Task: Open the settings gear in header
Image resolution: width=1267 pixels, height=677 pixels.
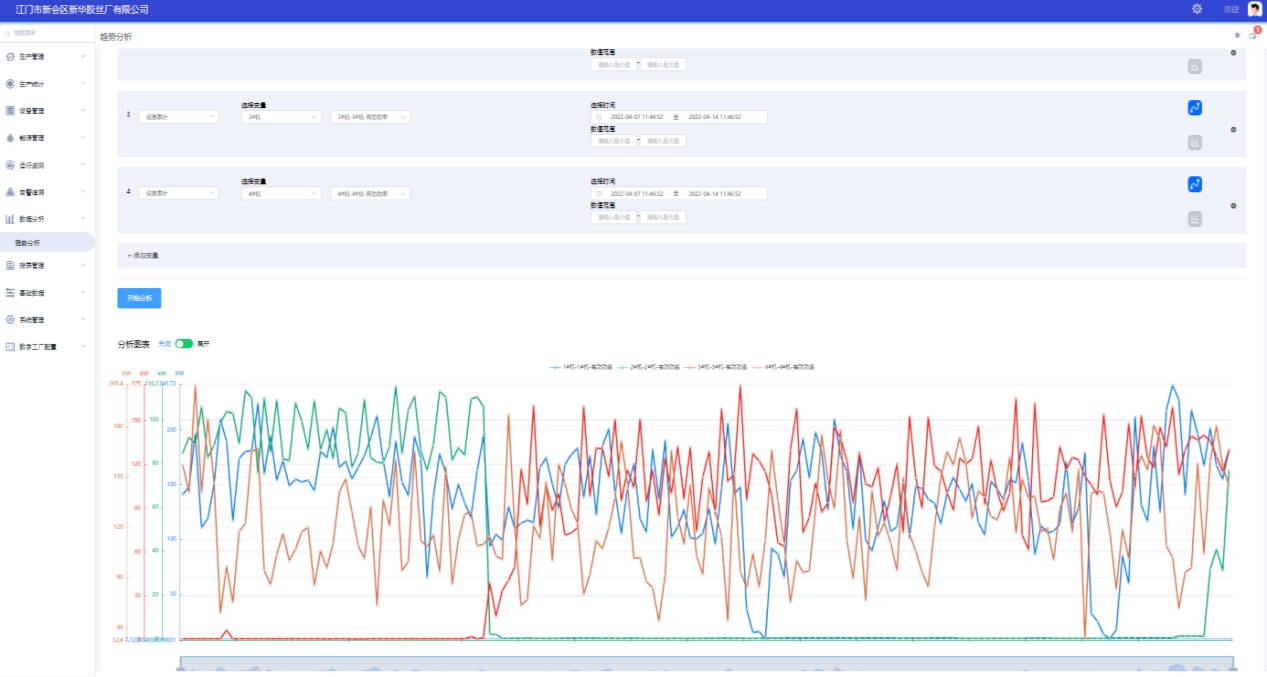Action: (1197, 9)
